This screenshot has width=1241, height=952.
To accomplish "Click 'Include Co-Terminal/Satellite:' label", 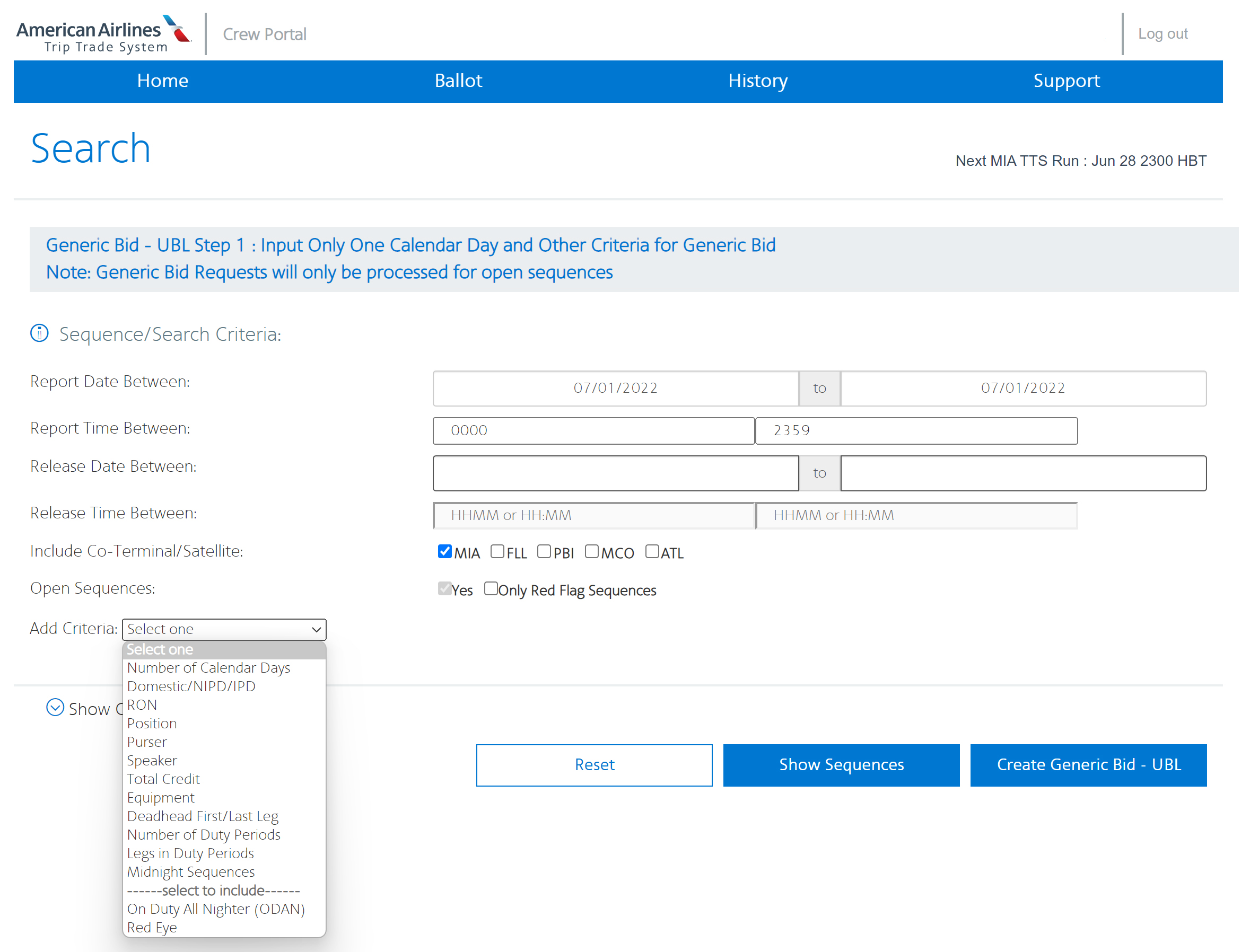I will pos(137,551).
